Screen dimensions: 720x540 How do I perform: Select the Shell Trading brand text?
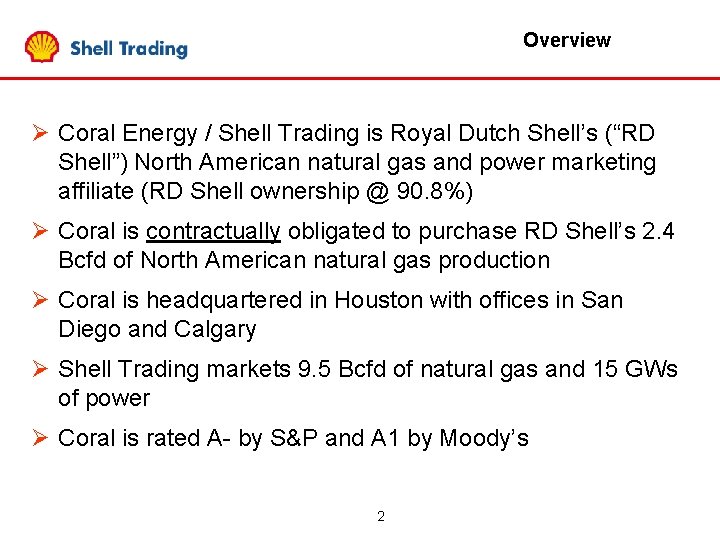pos(129,48)
